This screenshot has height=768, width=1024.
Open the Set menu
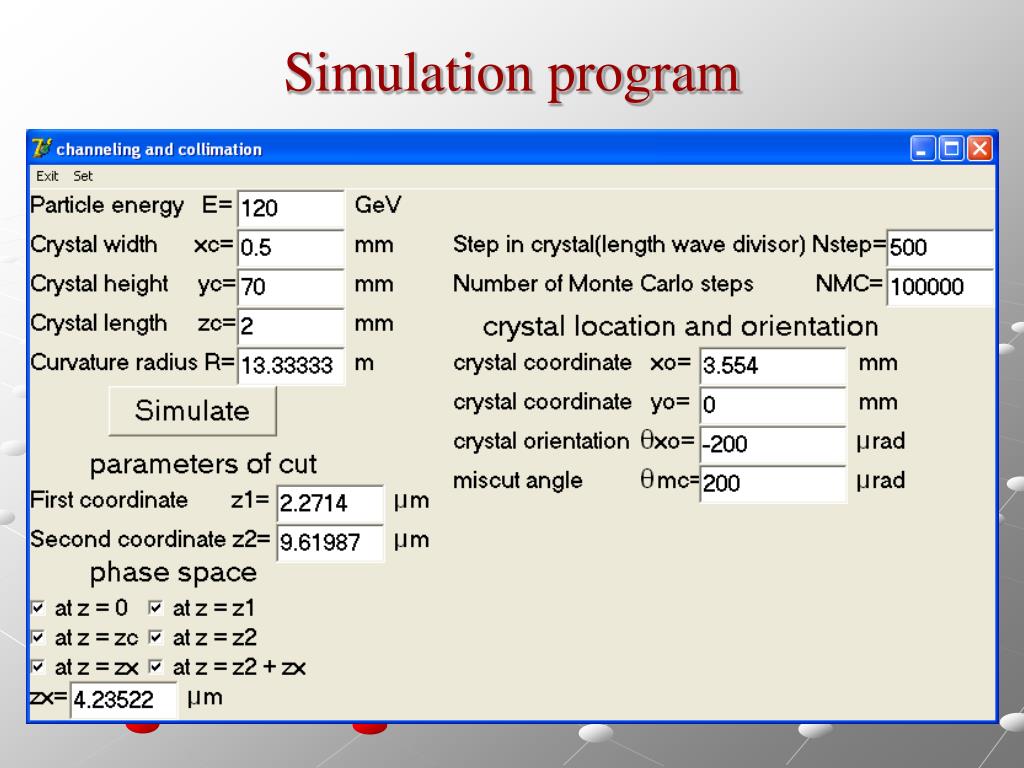[x=83, y=176]
